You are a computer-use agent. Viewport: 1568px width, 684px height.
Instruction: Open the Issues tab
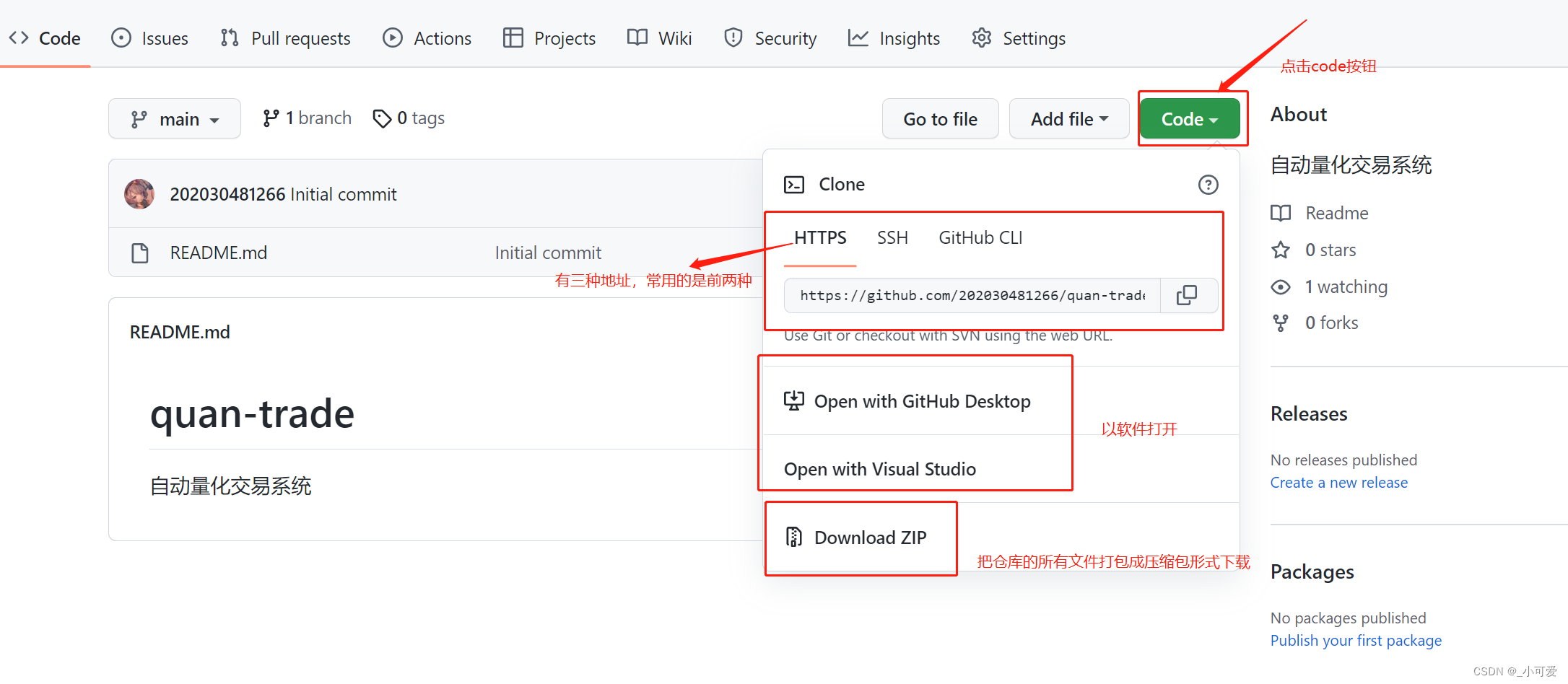149,38
